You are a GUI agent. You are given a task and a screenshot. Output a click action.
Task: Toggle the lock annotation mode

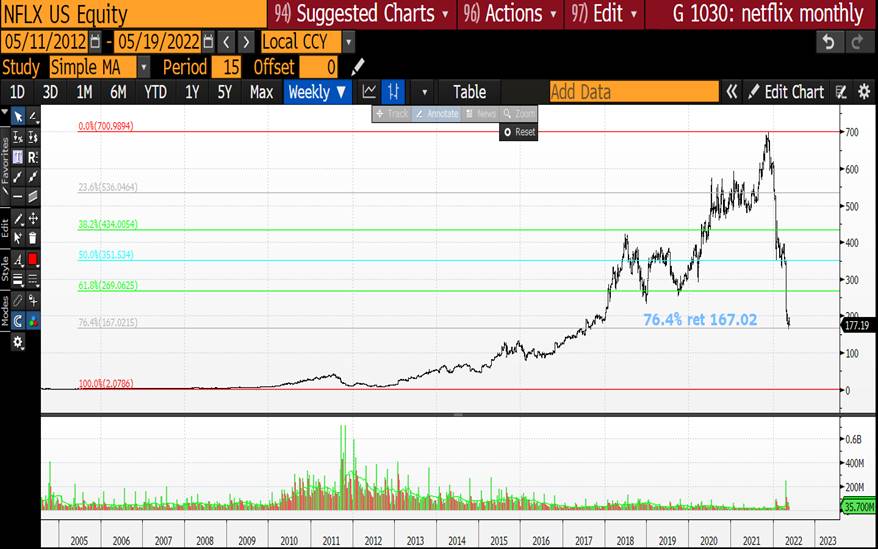(x=33, y=300)
